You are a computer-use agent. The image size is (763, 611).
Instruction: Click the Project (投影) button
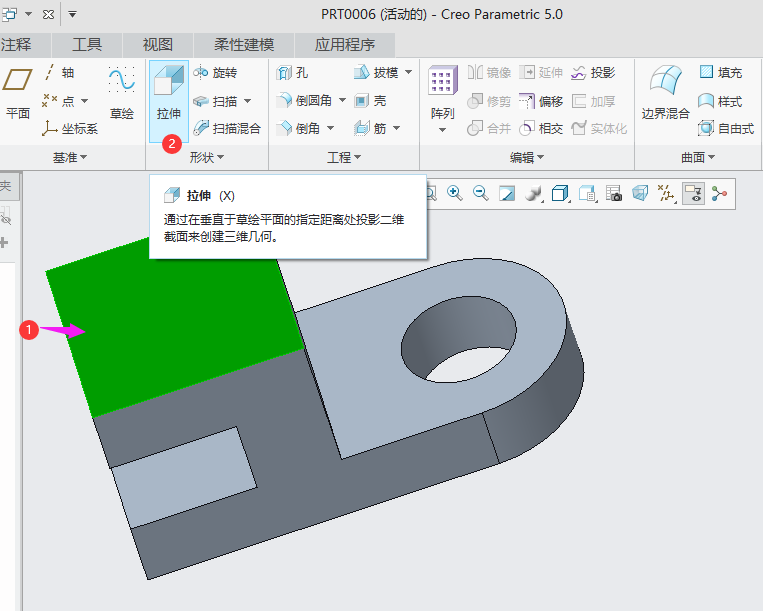coord(592,73)
